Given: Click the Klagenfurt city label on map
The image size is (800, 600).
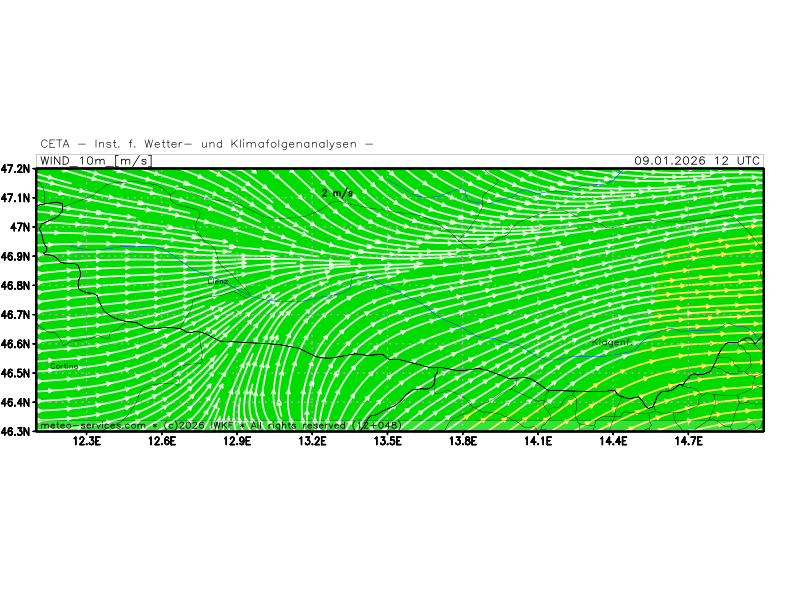Looking at the screenshot, I should 611,342.
